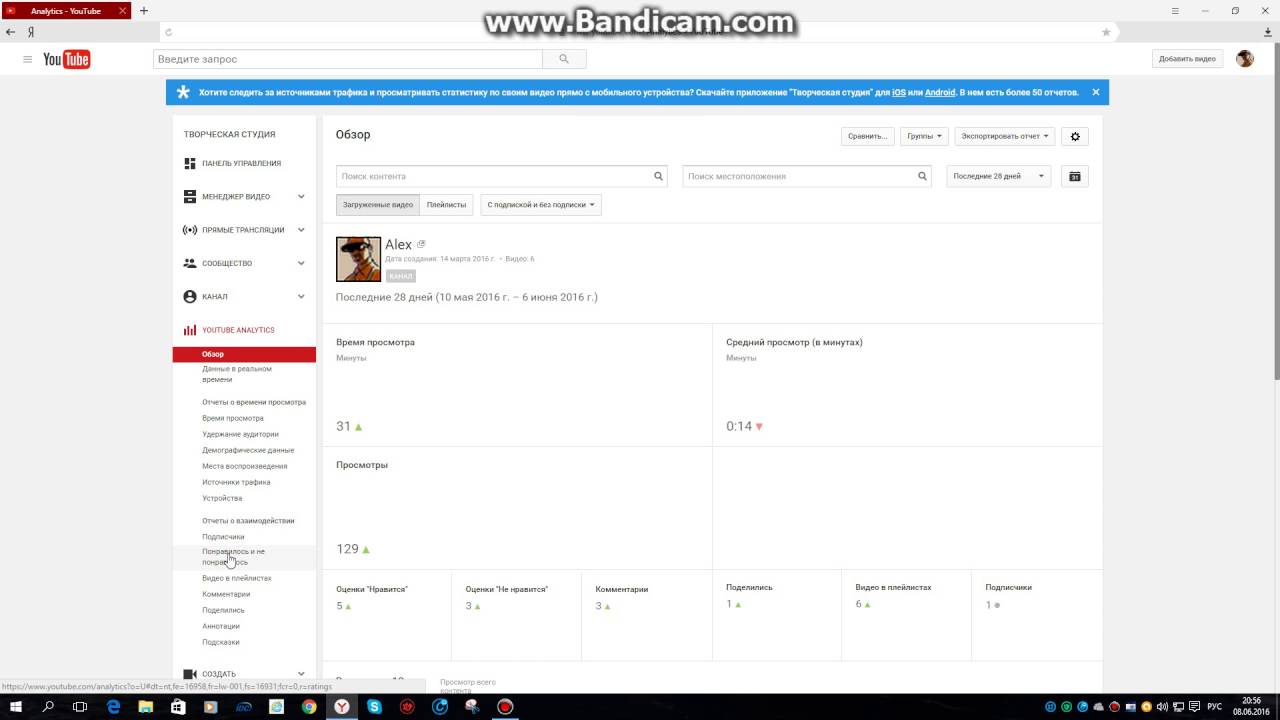Viewport: 1280px width, 720px height.
Task: Open Данные в реальном времени report
Action: (x=237, y=374)
